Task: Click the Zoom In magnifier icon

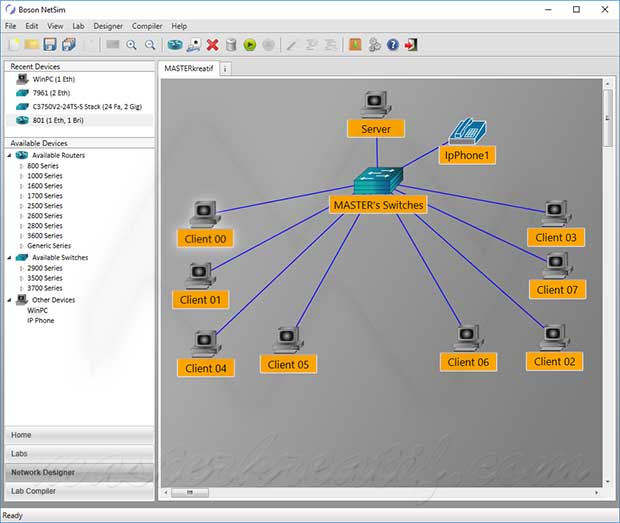Action: point(131,45)
